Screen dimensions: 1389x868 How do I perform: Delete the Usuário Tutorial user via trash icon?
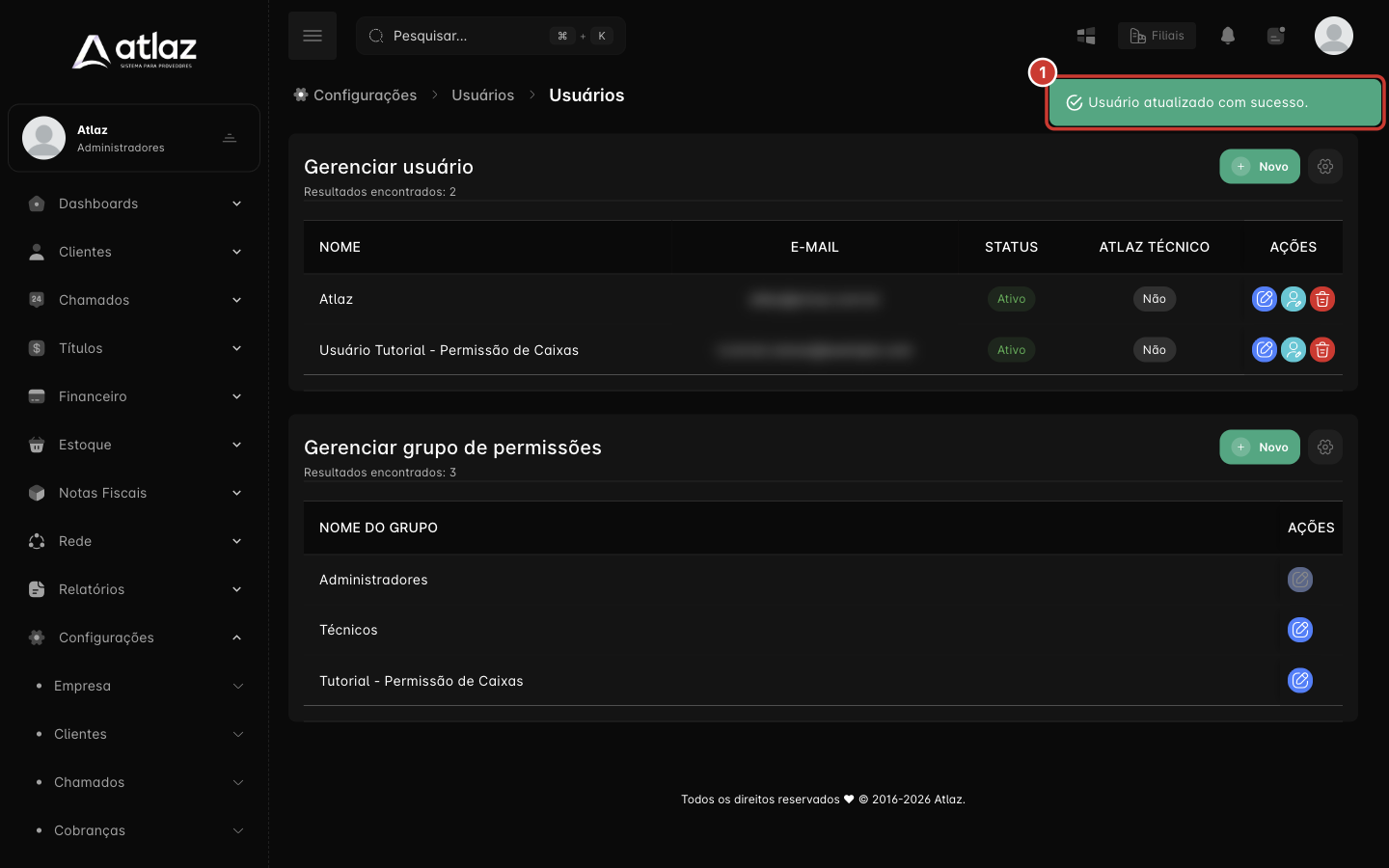point(1322,349)
